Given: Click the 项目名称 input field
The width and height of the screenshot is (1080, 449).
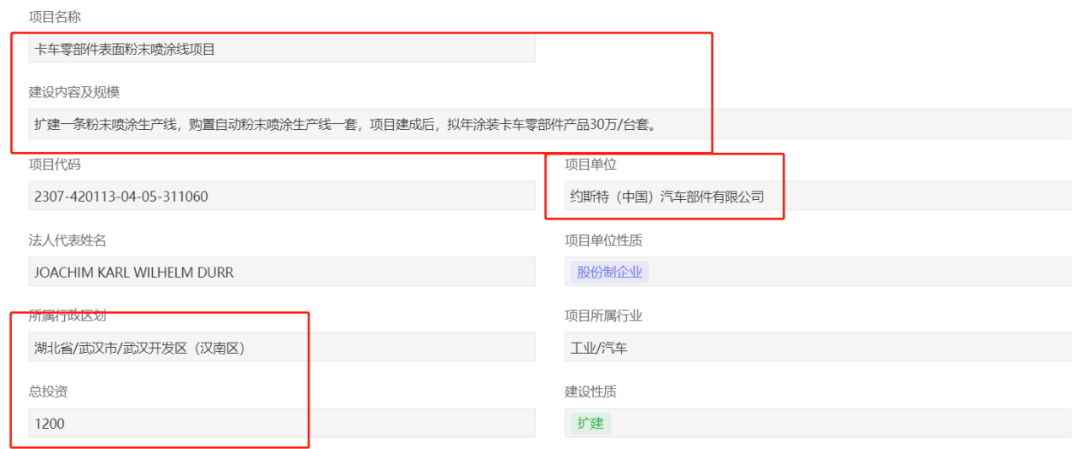Looking at the screenshot, I should point(282,49).
